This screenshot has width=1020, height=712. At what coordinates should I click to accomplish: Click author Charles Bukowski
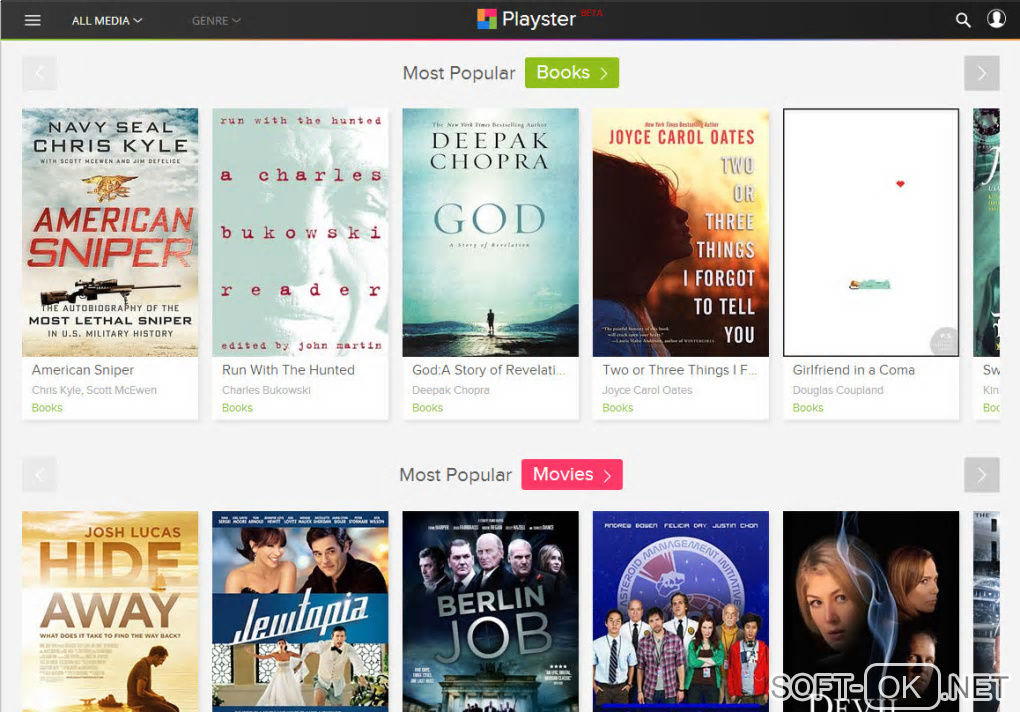266,390
